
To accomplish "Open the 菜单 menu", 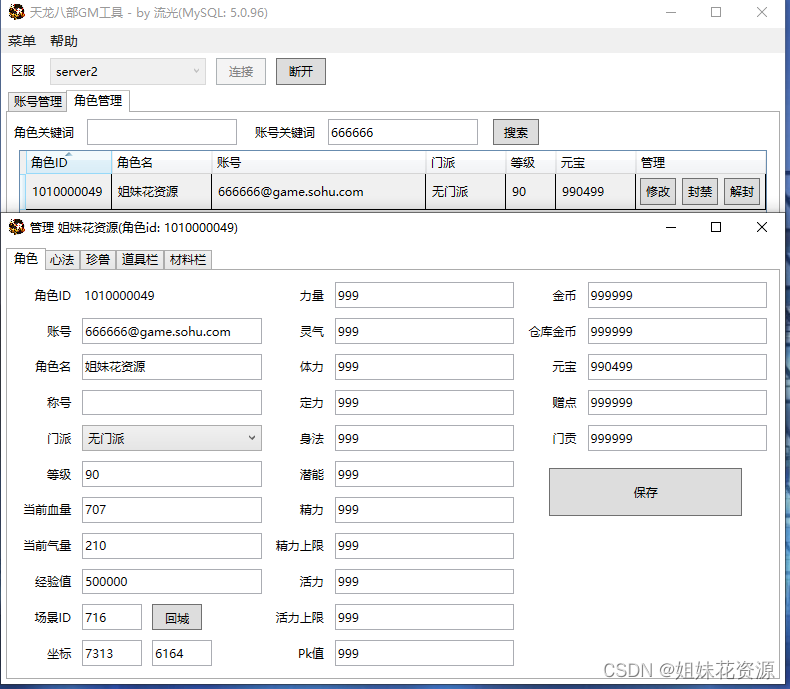I will tap(22, 41).
